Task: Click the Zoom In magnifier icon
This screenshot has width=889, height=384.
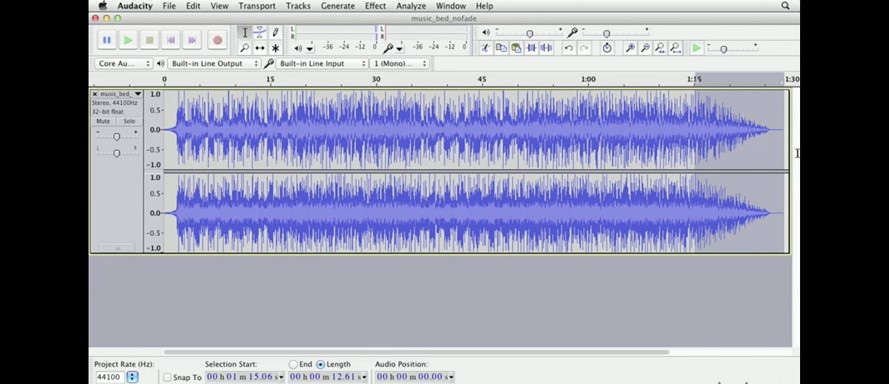Action: point(630,48)
